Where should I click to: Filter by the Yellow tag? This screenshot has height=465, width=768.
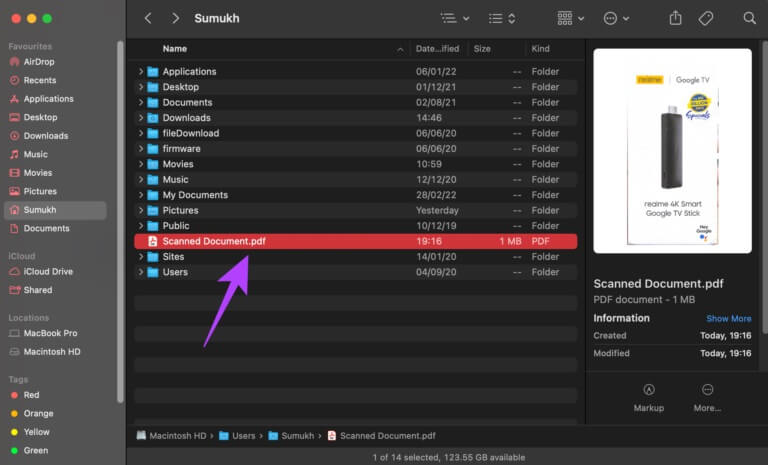coord(55,432)
